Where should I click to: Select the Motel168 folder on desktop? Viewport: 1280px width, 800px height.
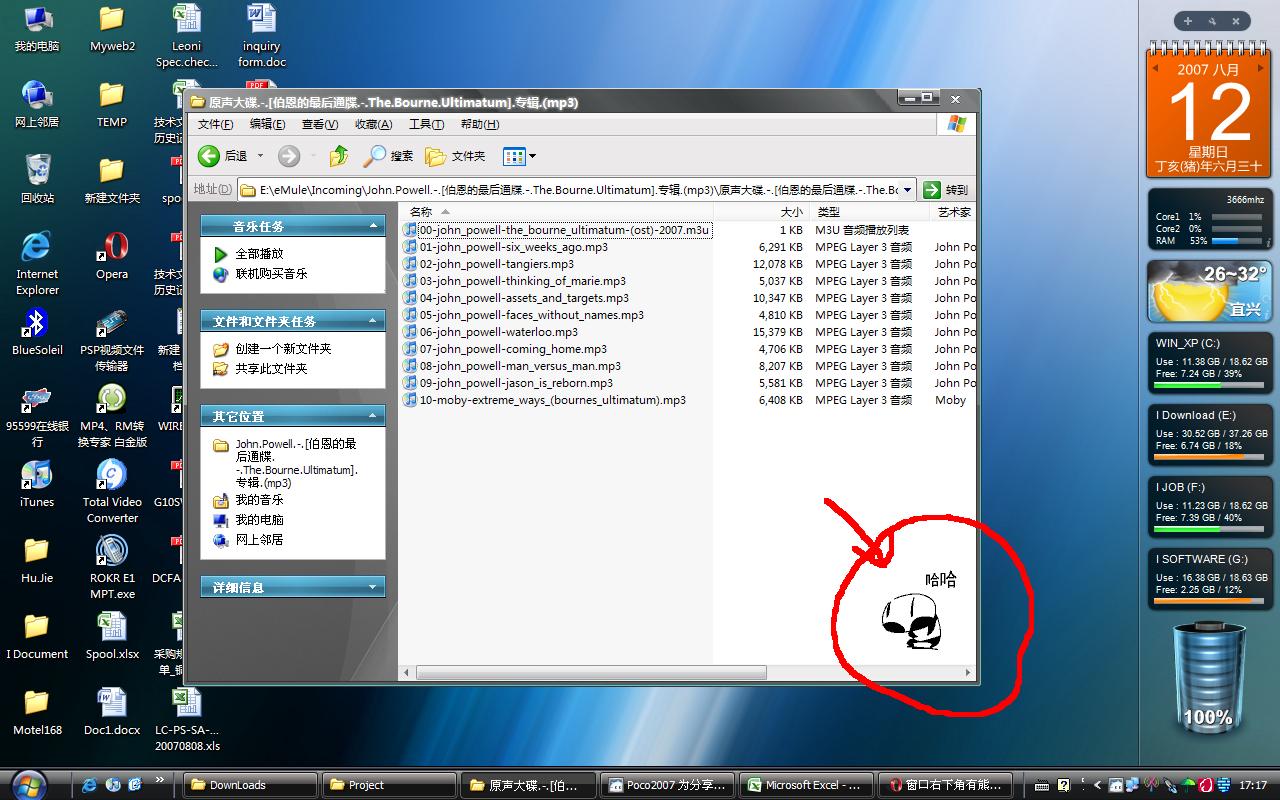click(37, 712)
